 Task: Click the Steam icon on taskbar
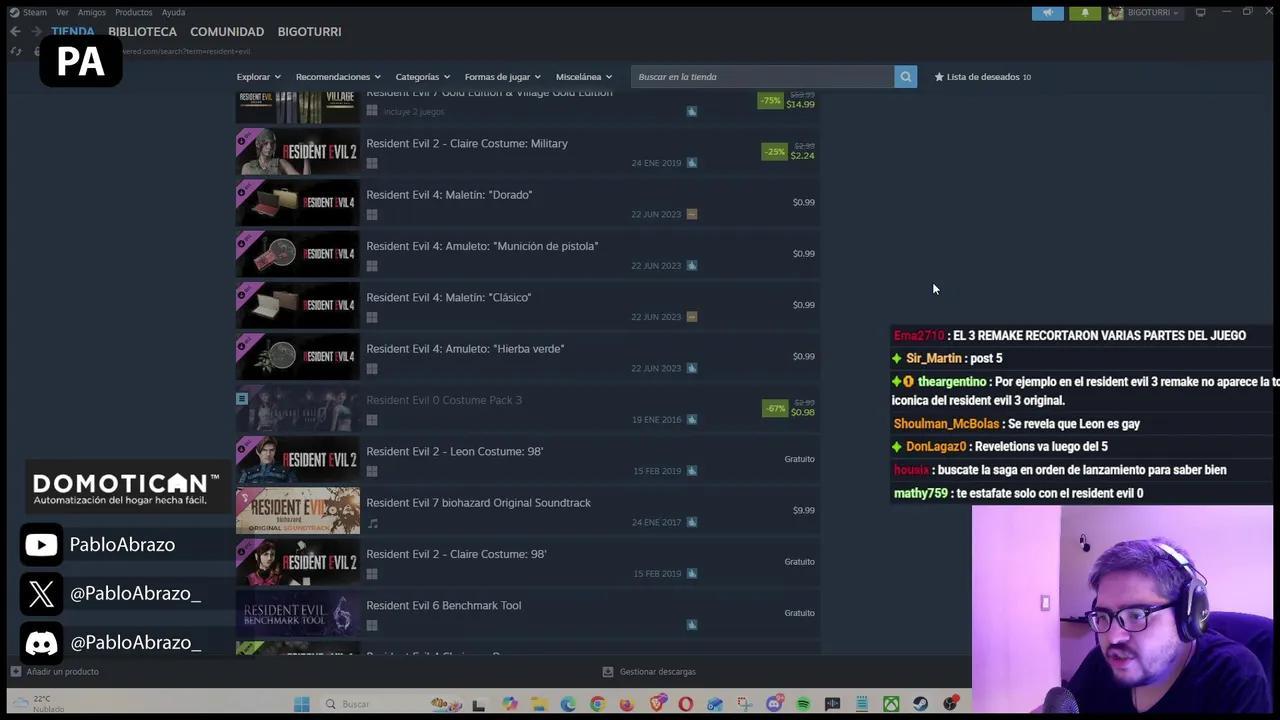click(x=920, y=704)
